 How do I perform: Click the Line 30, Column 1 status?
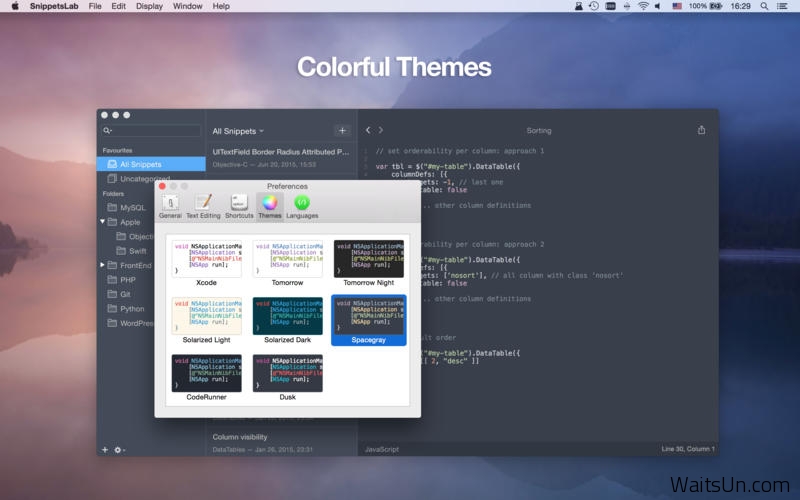tap(688, 449)
